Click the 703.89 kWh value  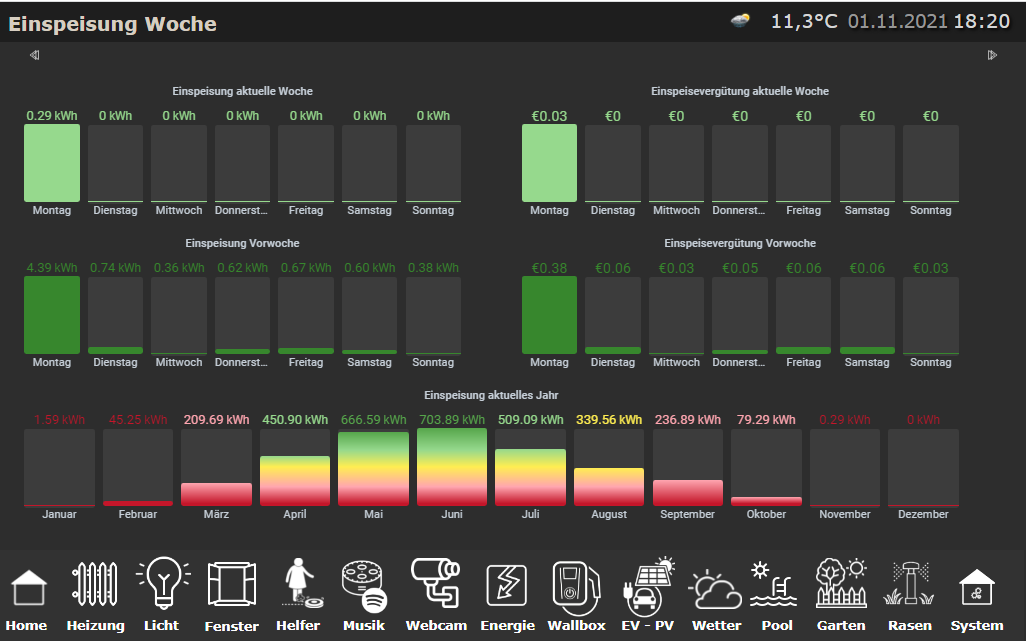pos(452,420)
